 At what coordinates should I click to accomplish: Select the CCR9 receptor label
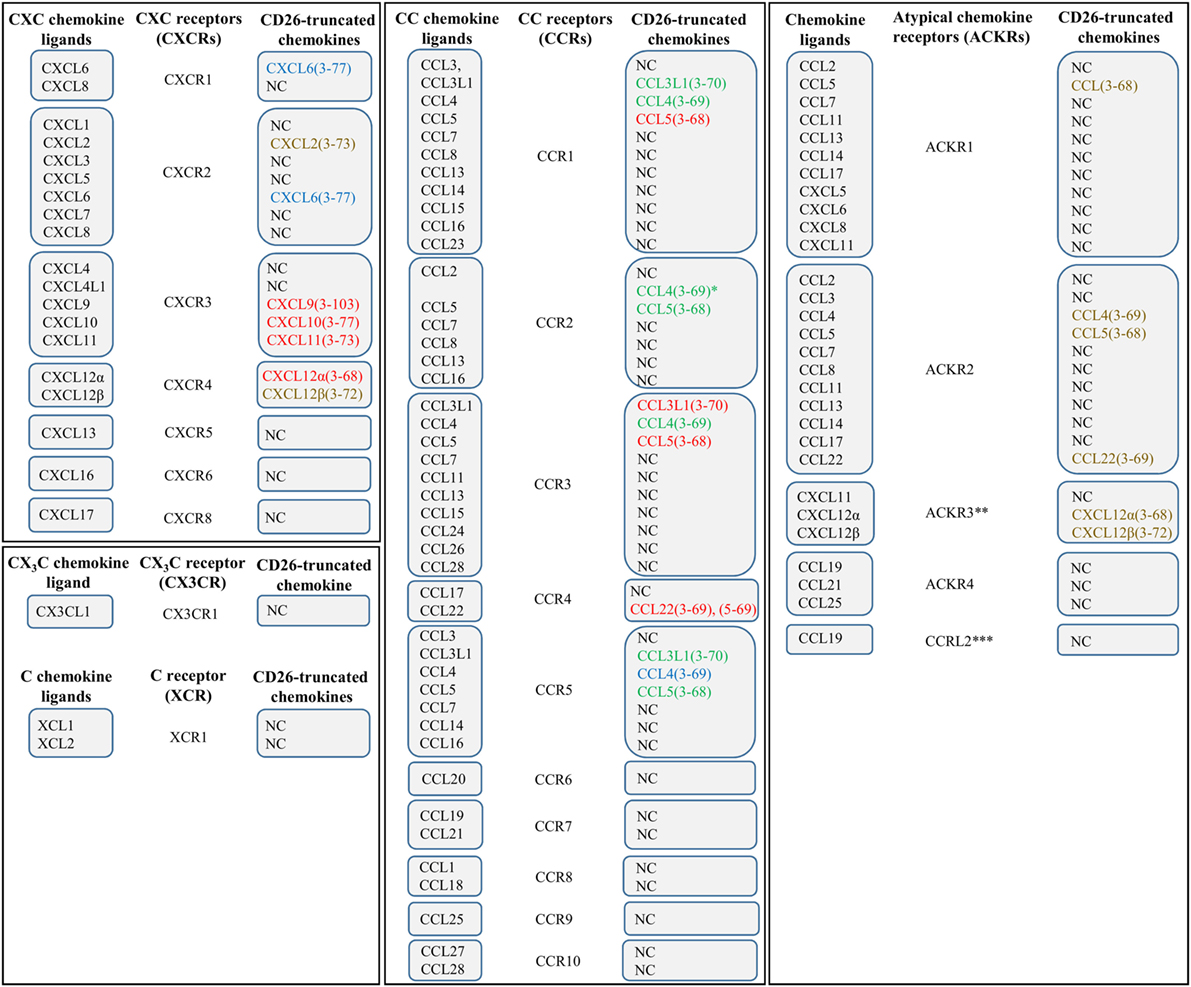(554, 919)
